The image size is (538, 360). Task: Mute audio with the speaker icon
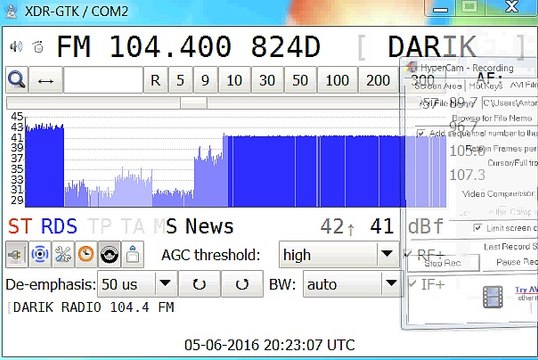pos(16,46)
